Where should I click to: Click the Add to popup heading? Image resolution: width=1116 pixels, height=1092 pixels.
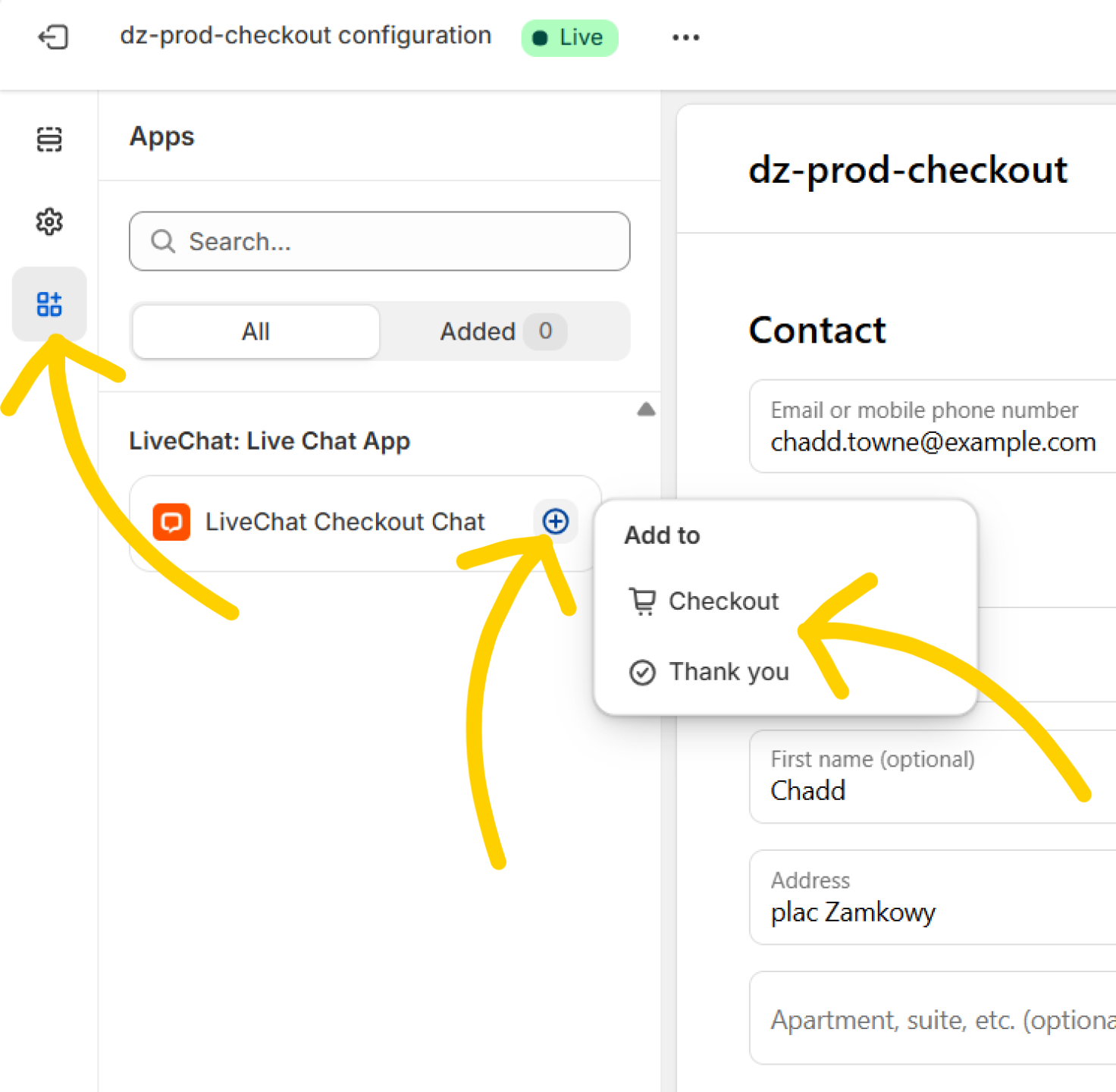pos(662,535)
